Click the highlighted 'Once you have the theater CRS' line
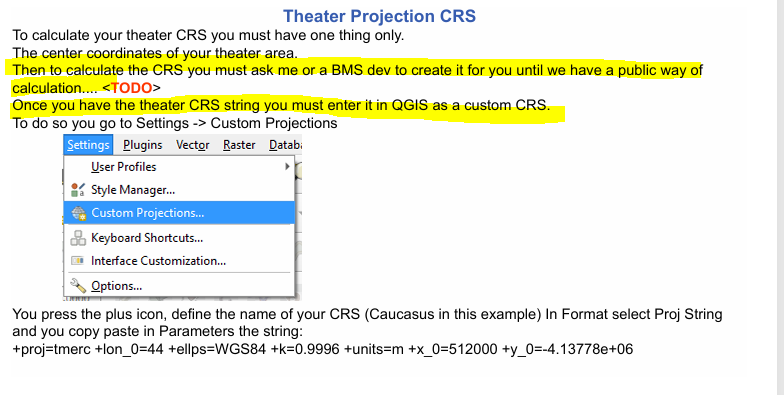 [281, 106]
